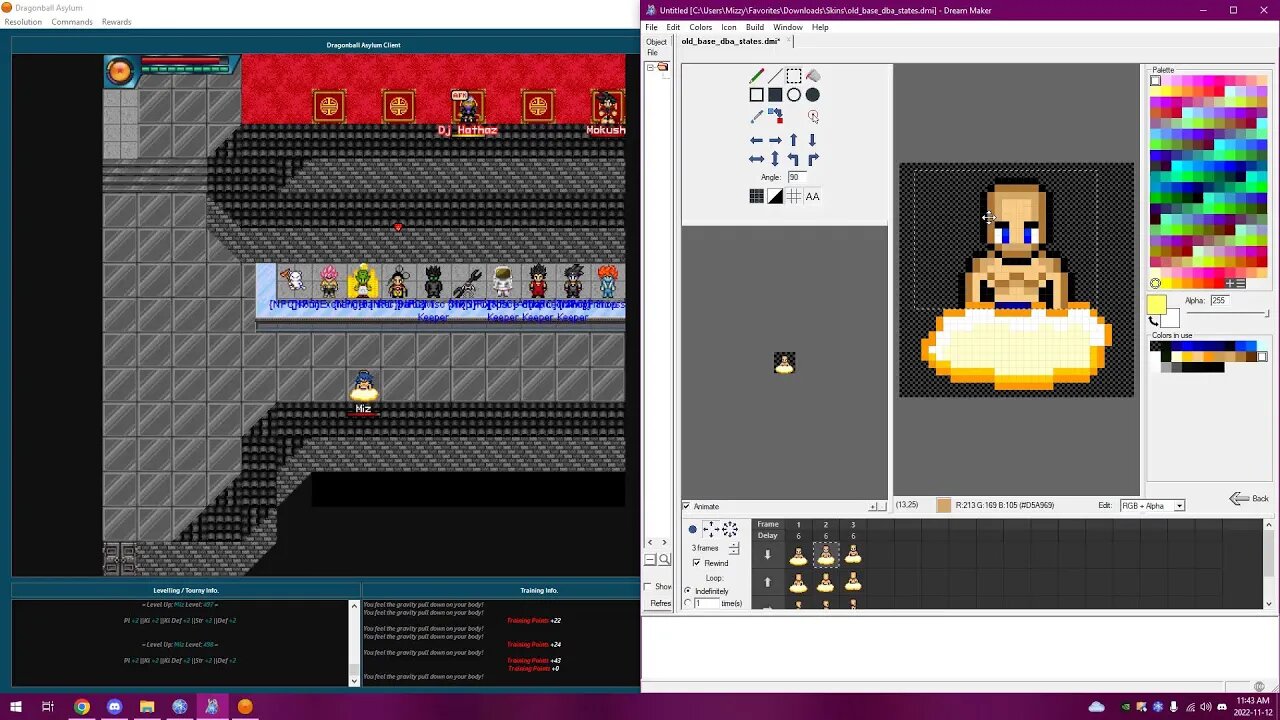Toggle the pixel grid overlay
1280x720 pixels.
[794, 196]
